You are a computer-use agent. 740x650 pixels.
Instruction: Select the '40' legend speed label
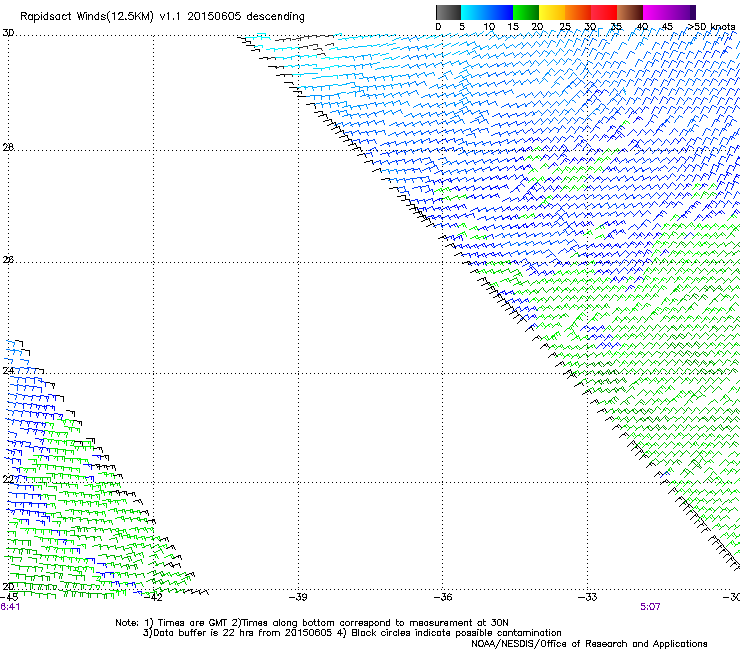[x=642, y=27]
